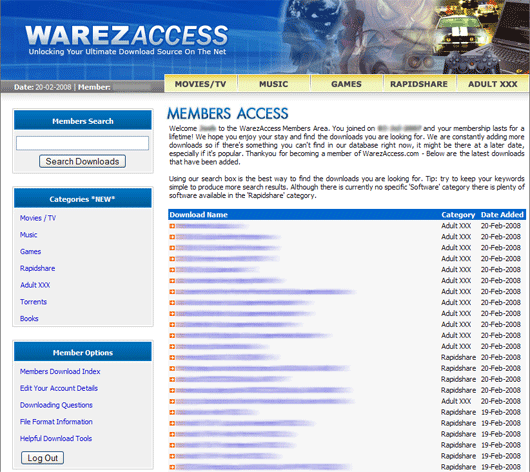This screenshot has width=530, height=472.
Task: Open File Format Information link
Action: (56, 422)
